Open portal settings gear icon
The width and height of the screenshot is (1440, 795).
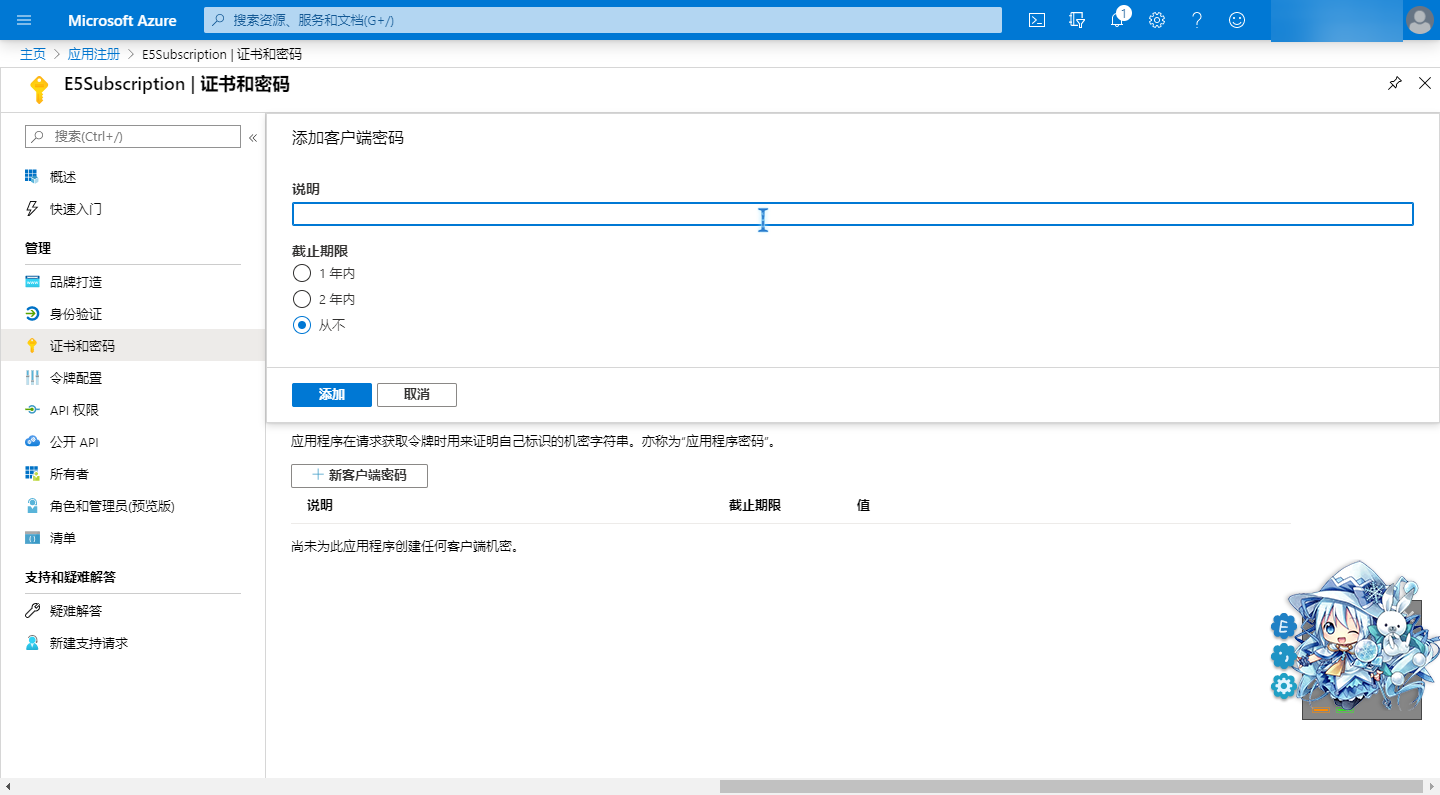pyautogui.click(x=1157, y=20)
